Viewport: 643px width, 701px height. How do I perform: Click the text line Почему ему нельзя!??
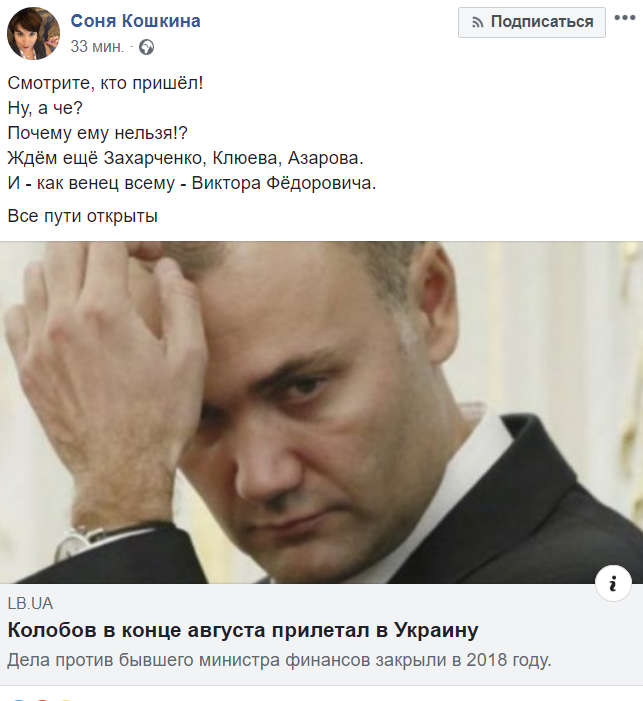click(x=97, y=133)
